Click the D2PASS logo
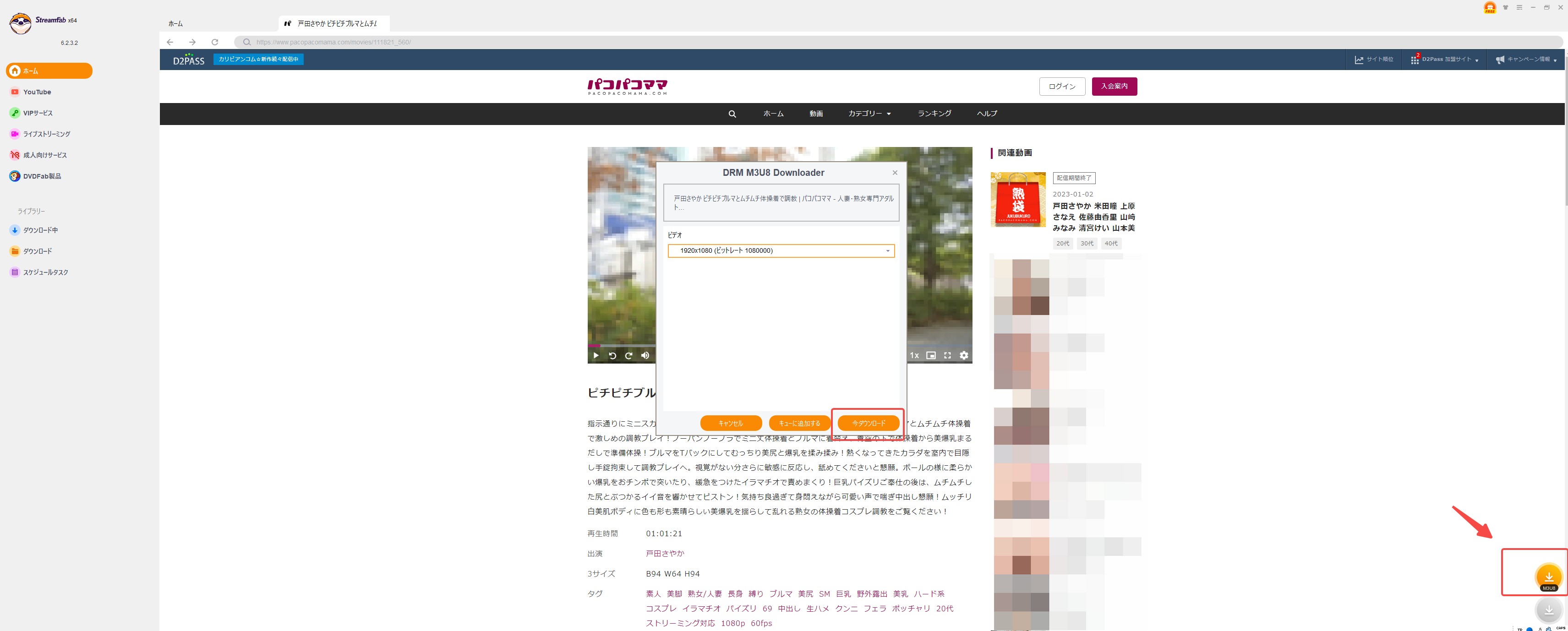The image size is (1568, 631). coord(189,60)
